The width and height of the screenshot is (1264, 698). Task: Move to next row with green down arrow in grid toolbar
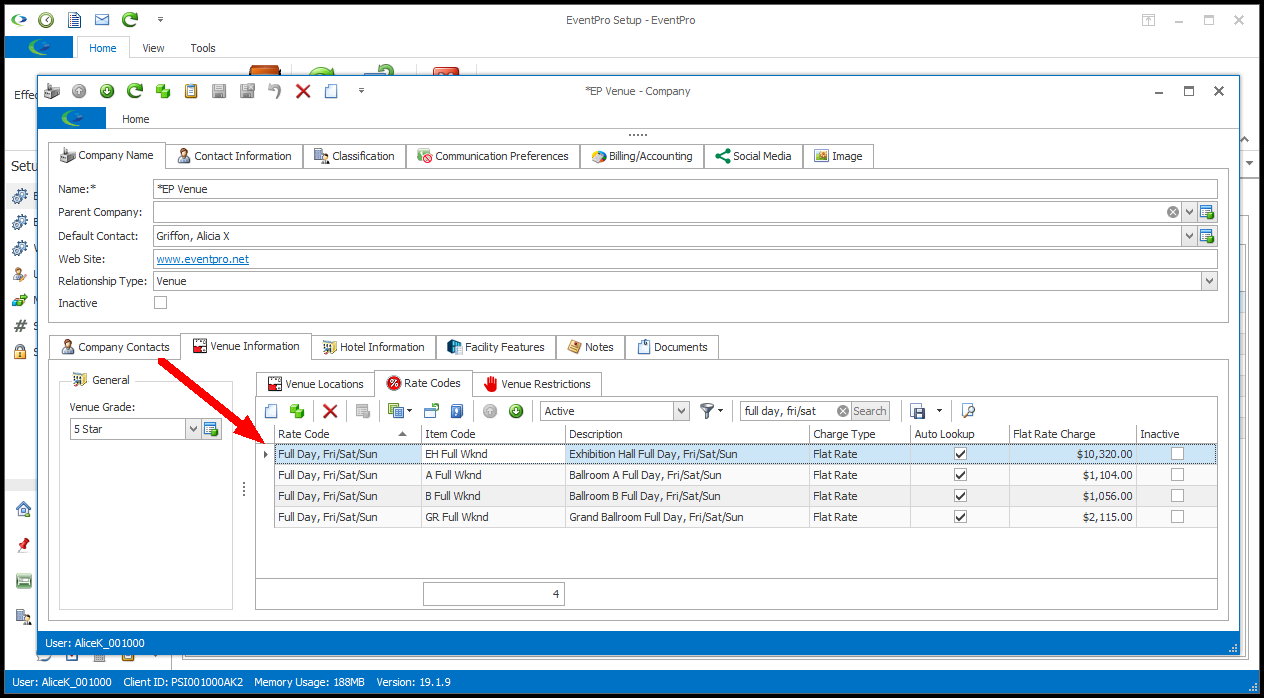(x=516, y=411)
